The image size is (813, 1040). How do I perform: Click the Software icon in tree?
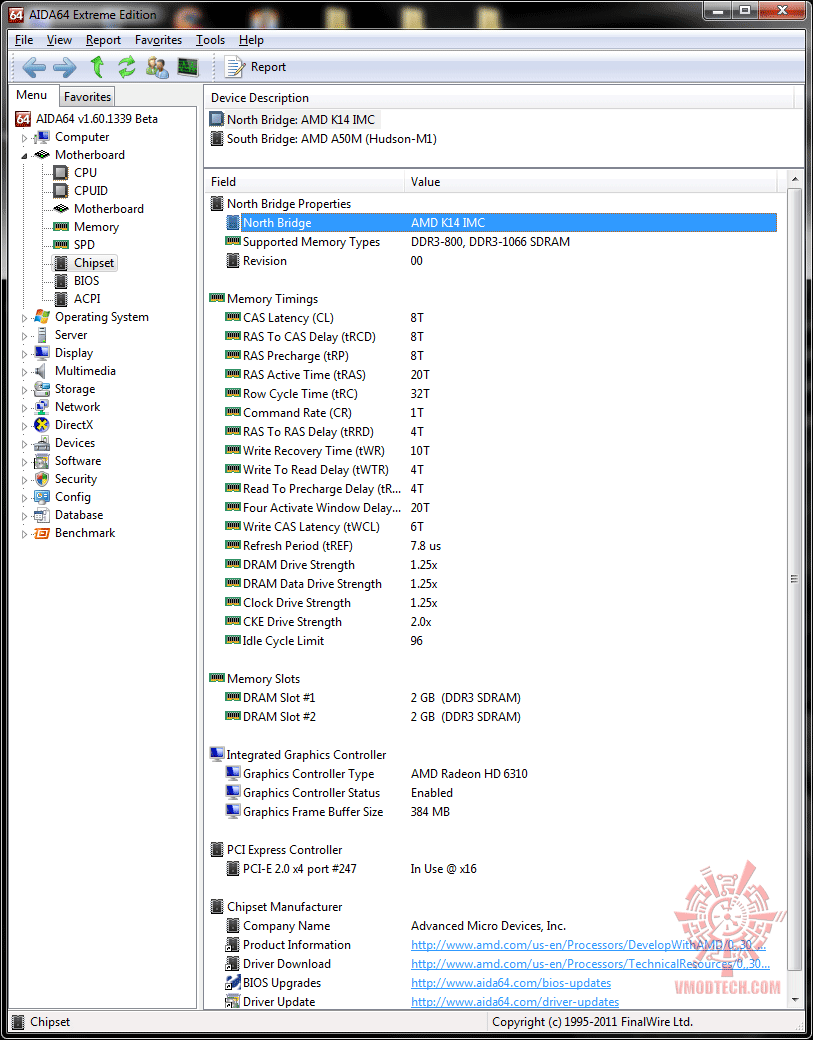tap(42, 461)
